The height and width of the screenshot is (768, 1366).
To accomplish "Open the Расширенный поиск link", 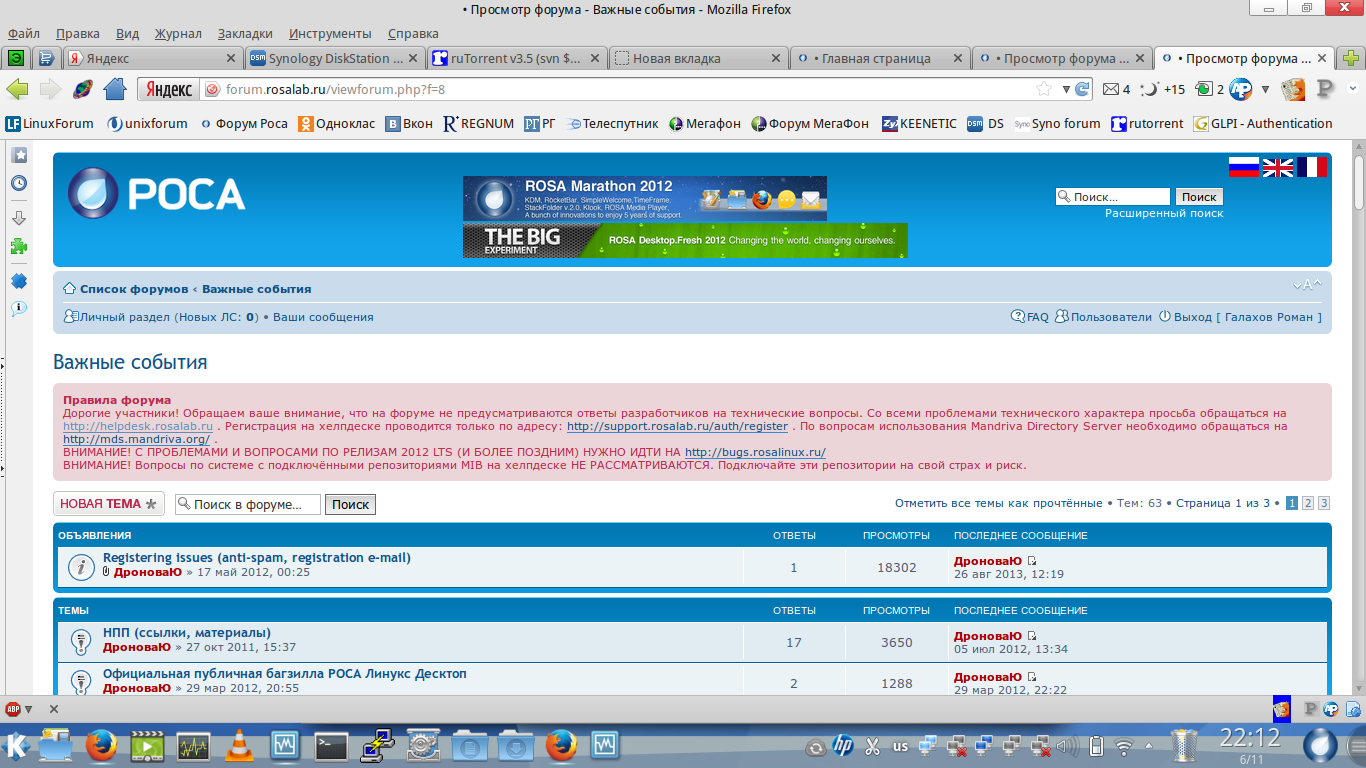I will 1164,213.
